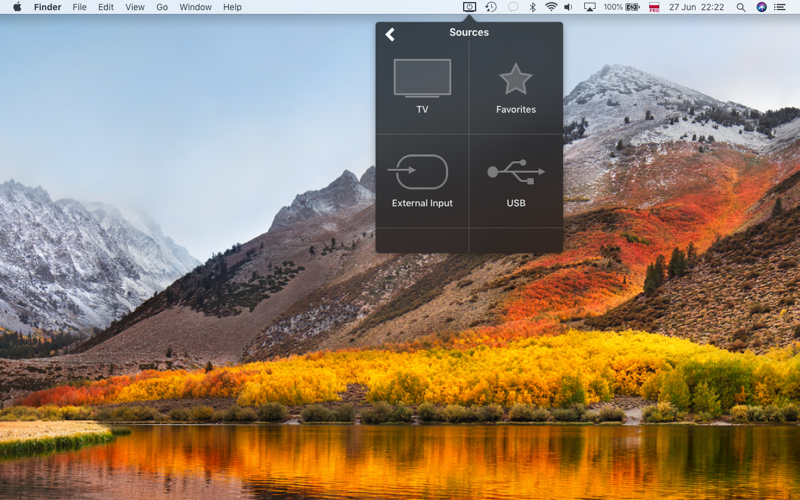Click the date and time clock

pyautogui.click(x=698, y=7)
